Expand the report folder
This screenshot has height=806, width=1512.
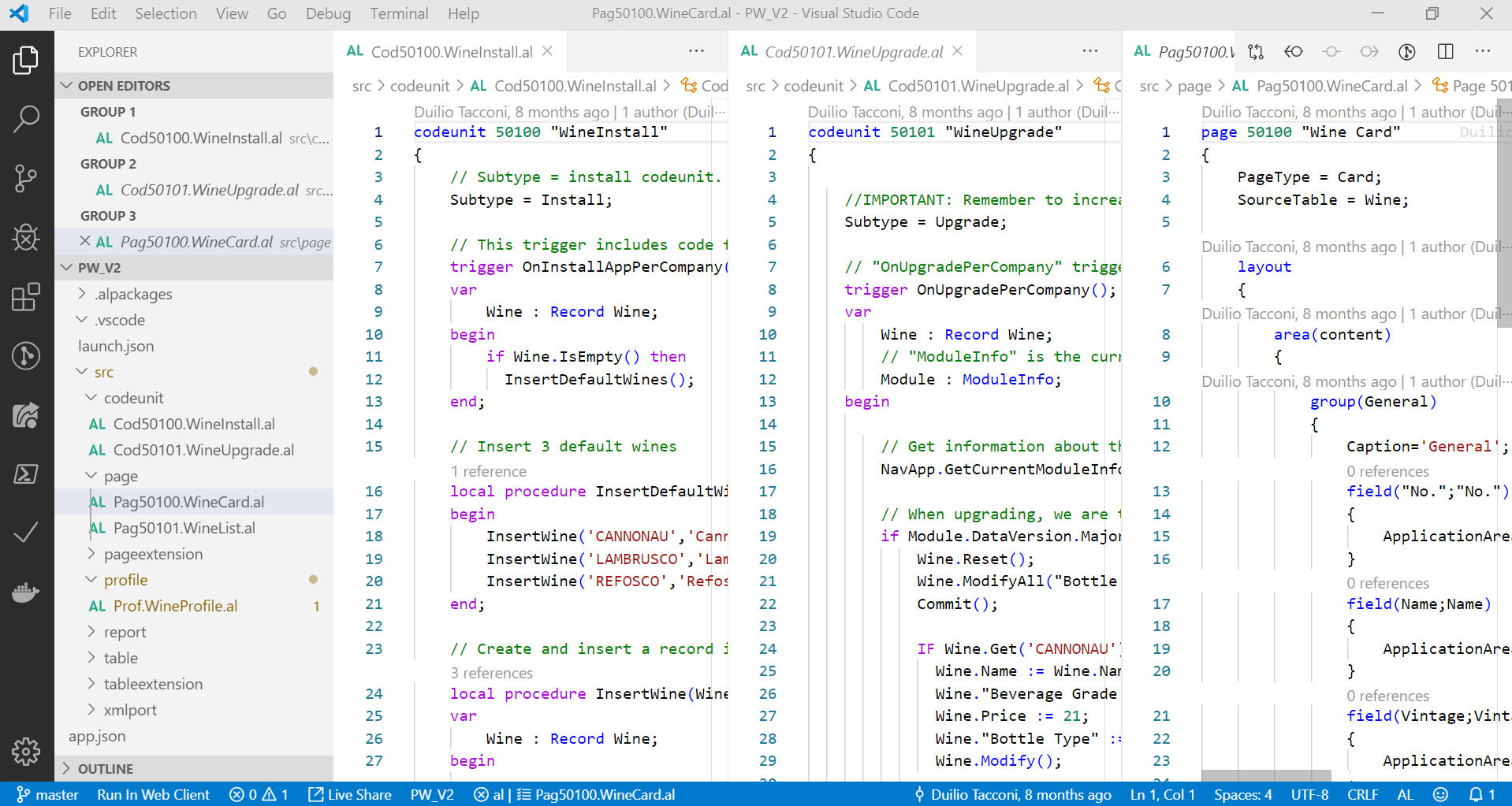click(x=194, y=632)
